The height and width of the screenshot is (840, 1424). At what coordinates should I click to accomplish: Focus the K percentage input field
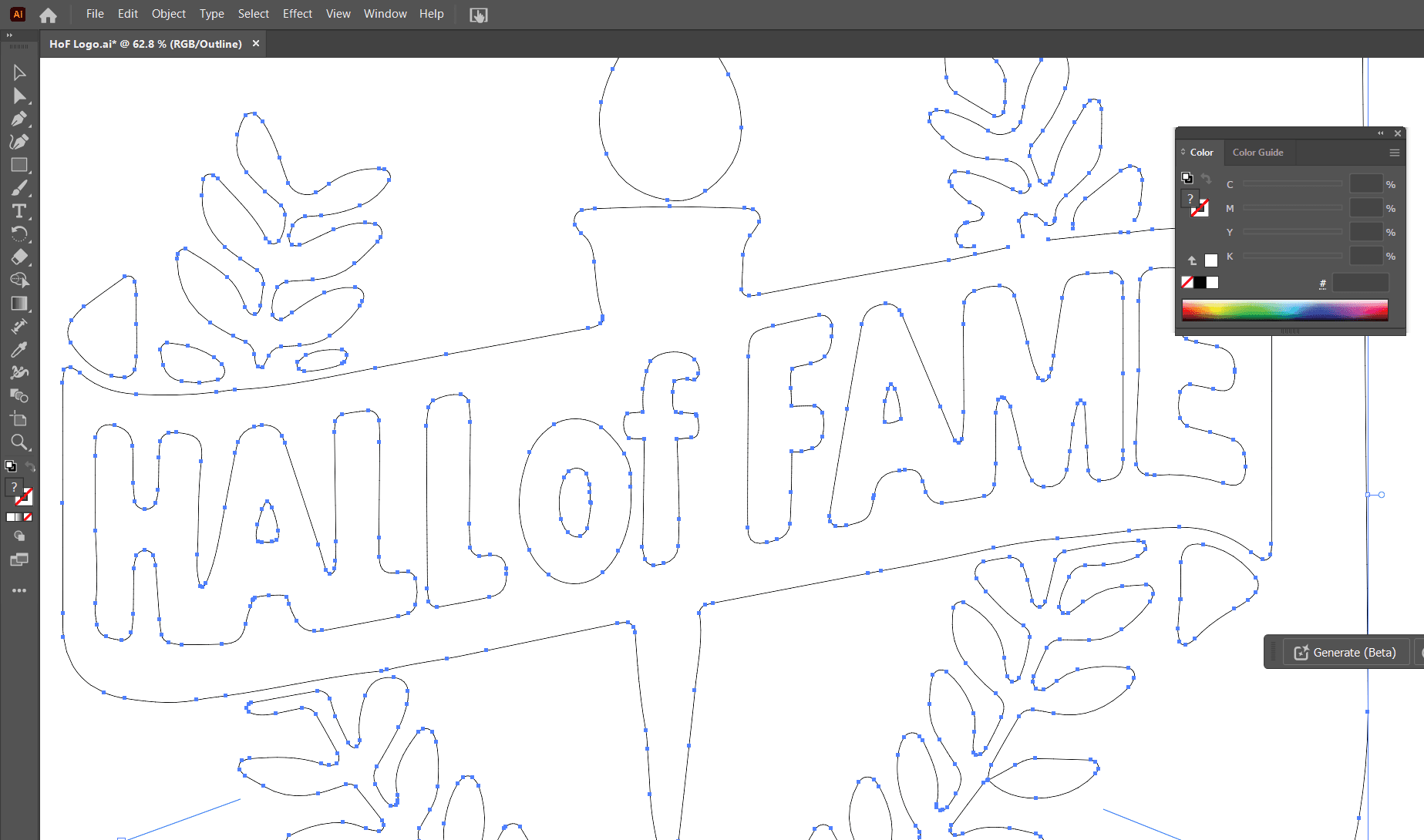(1365, 256)
